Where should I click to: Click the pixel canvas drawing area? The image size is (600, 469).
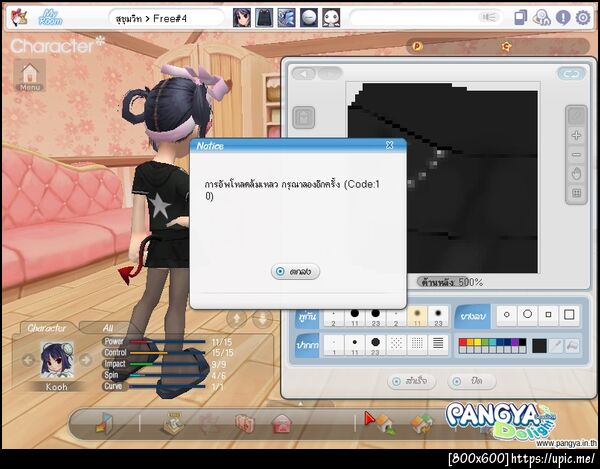point(443,178)
